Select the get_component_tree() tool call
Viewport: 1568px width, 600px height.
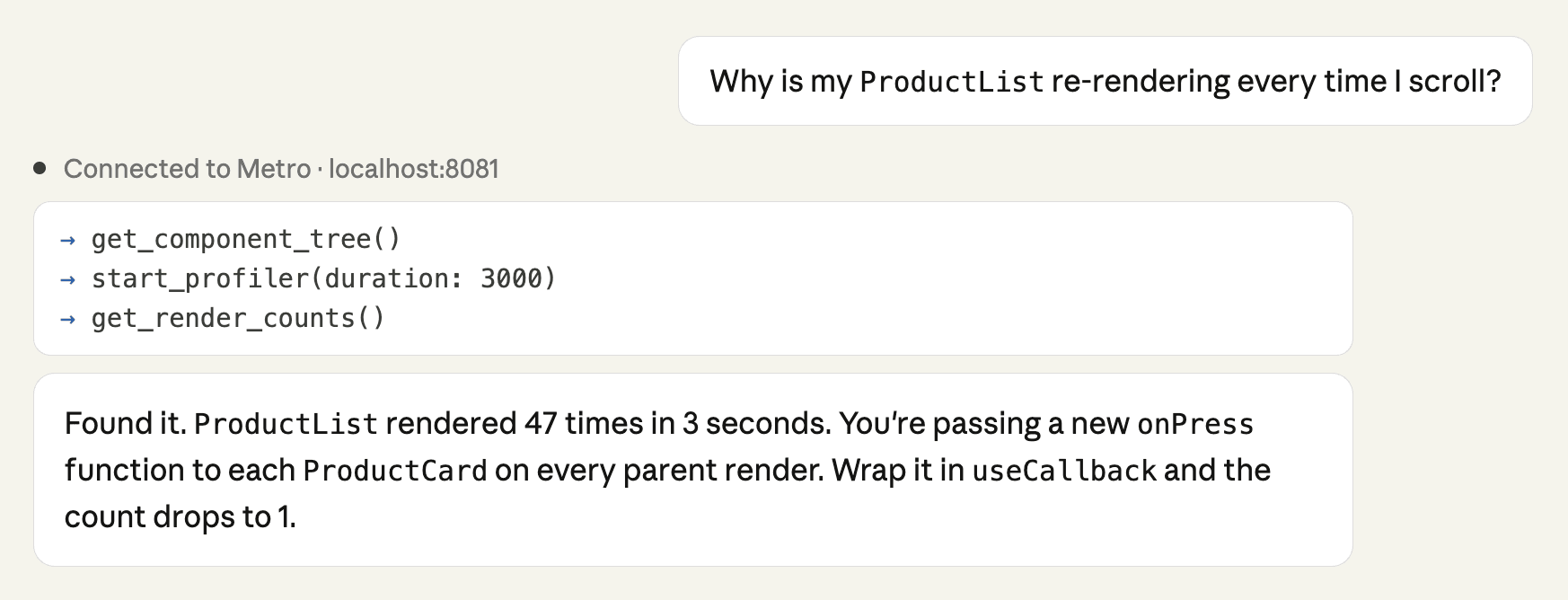click(x=245, y=240)
